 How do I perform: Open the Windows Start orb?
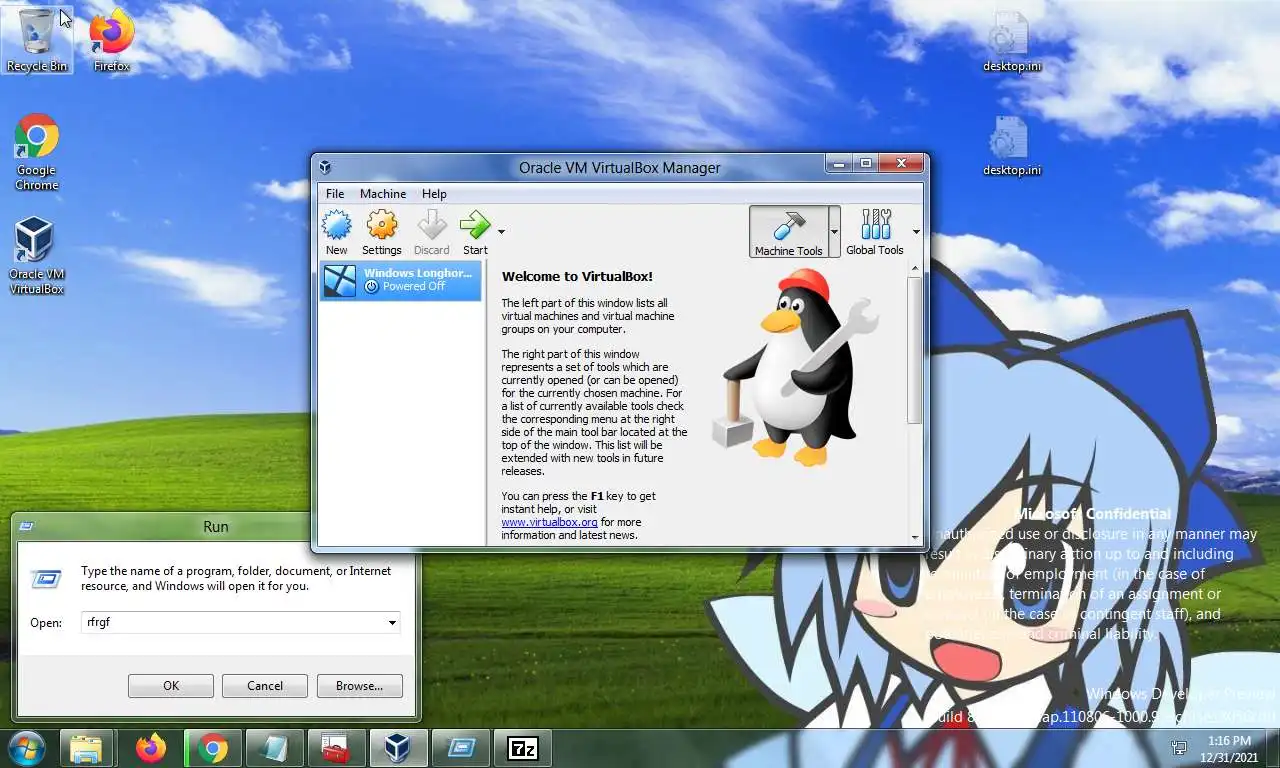click(x=26, y=748)
